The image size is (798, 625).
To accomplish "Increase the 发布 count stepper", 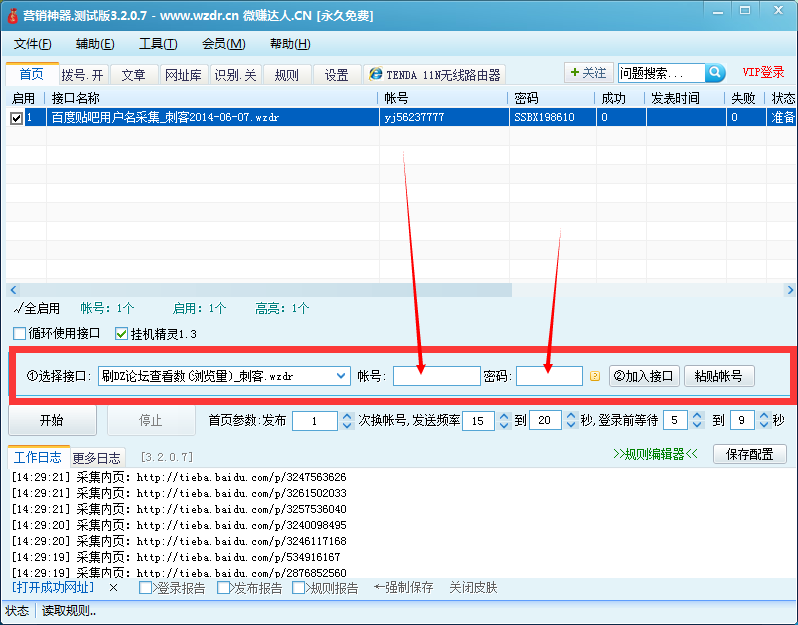I will [347, 416].
